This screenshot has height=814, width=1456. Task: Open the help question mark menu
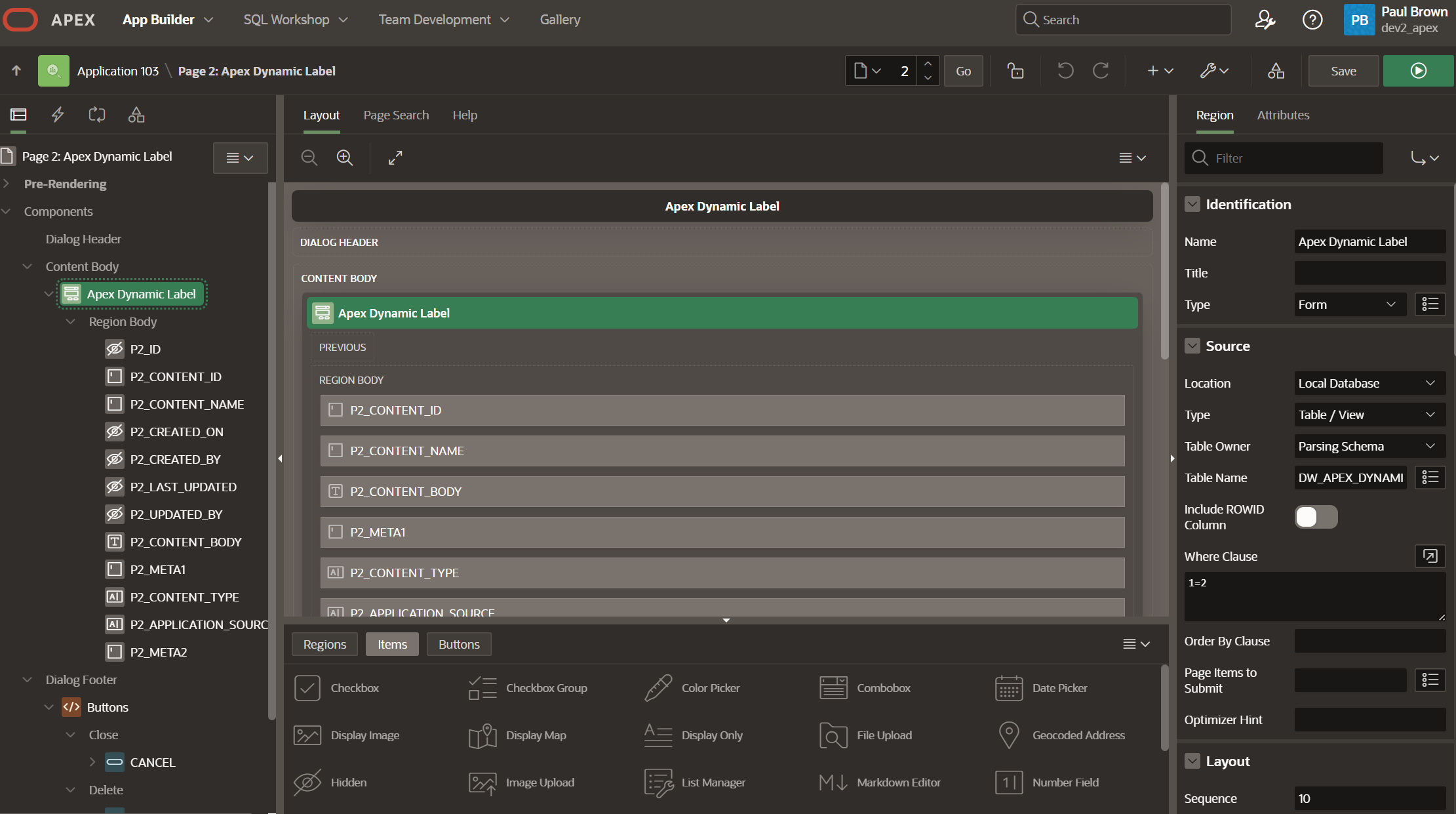[1312, 20]
